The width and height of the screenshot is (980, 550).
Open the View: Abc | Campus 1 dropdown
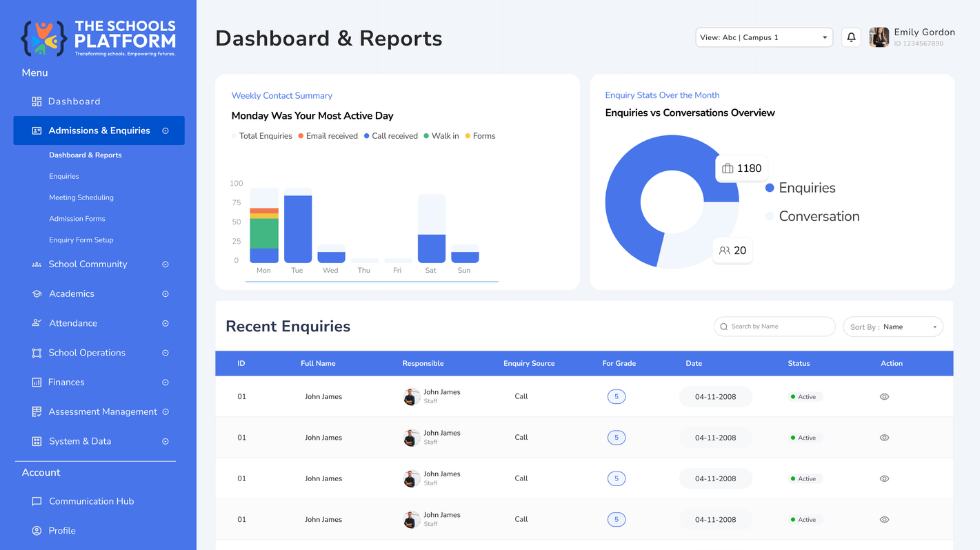[764, 38]
